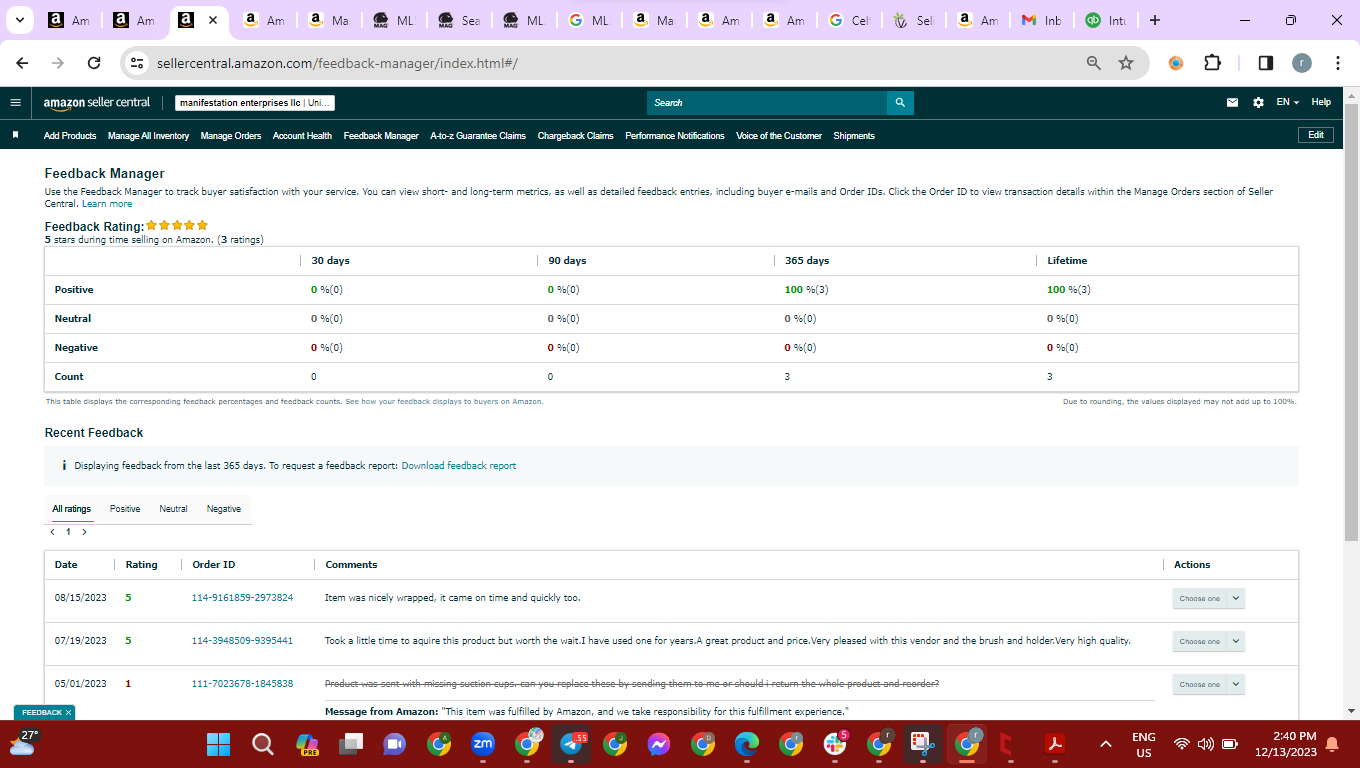
Task: Open the EN language dropdown
Action: click(x=1287, y=102)
